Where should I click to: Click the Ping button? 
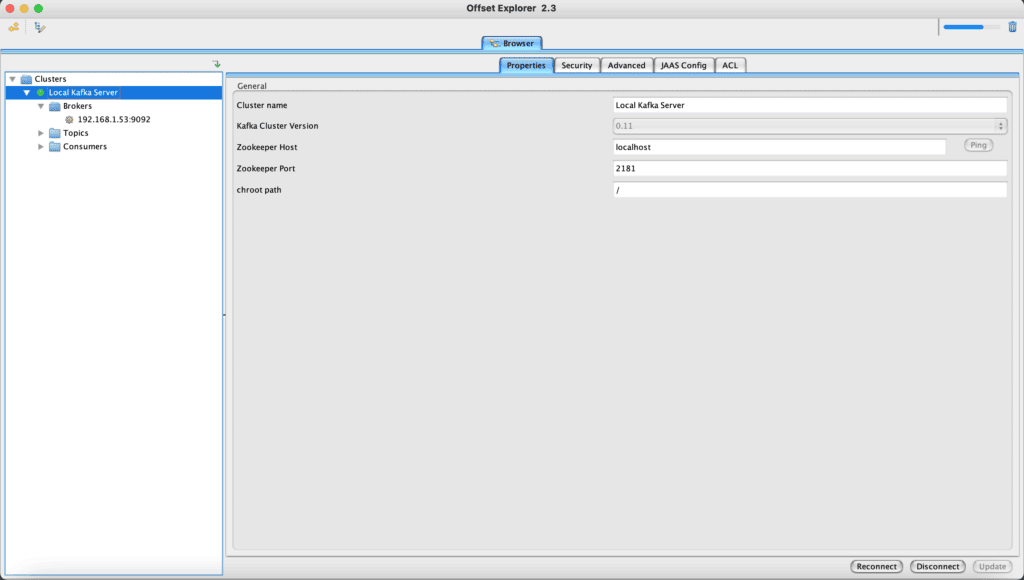[978, 145]
